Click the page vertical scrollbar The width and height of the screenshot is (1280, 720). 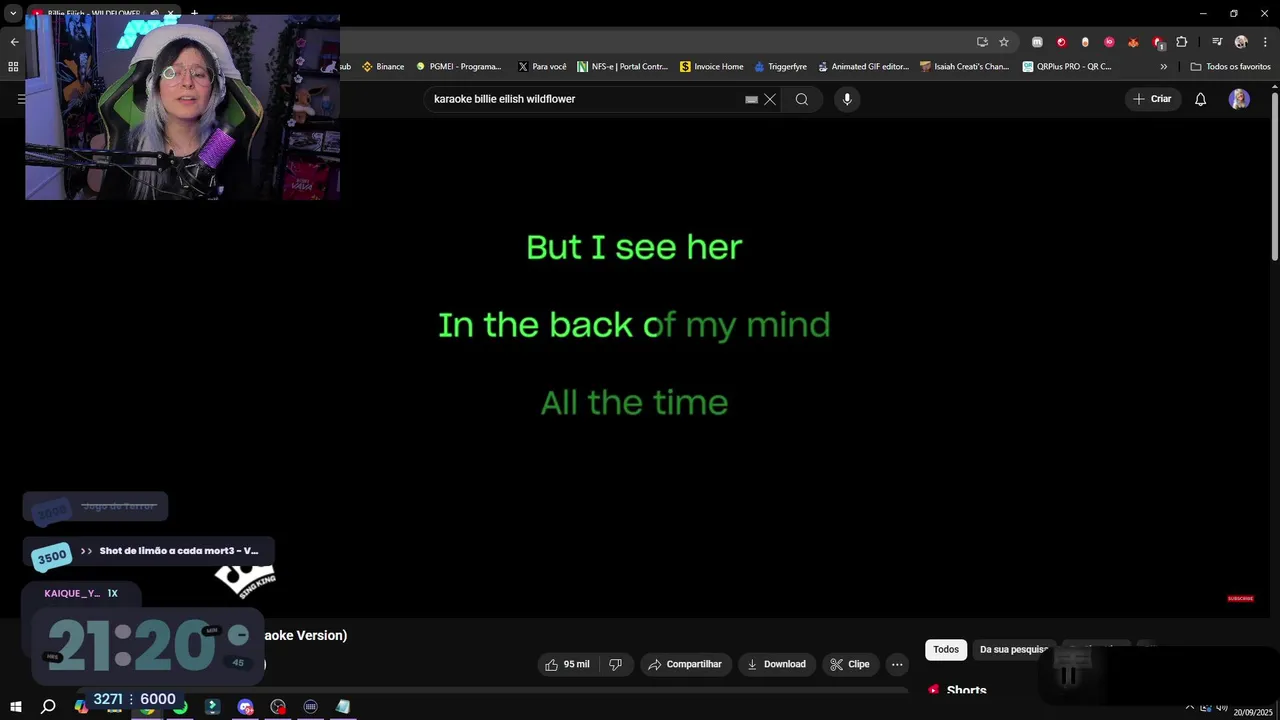(x=1275, y=175)
